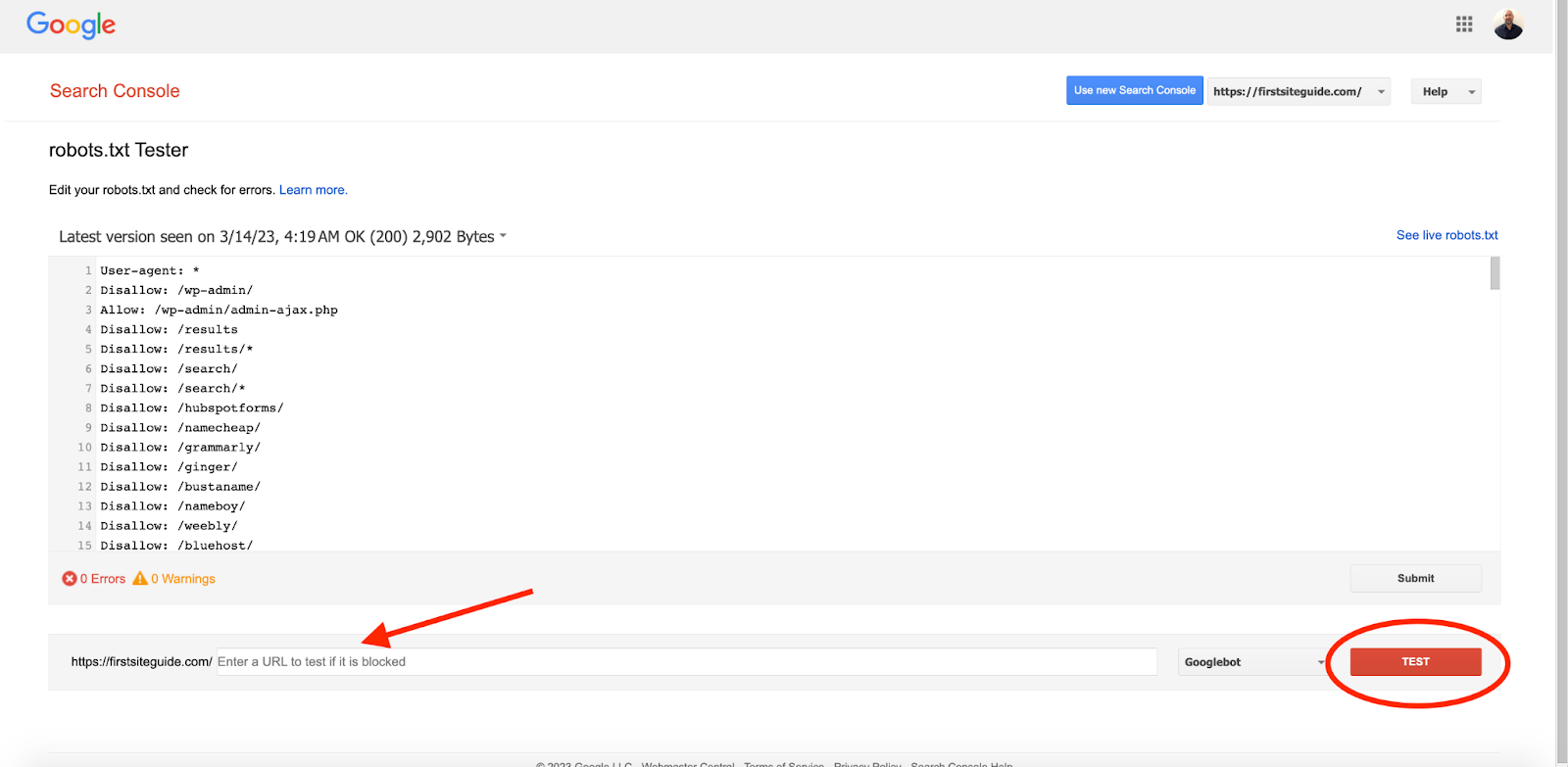Click the page vertical scrollbar
The width and height of the screenshot is (1568, 767).
(1561, 383)
